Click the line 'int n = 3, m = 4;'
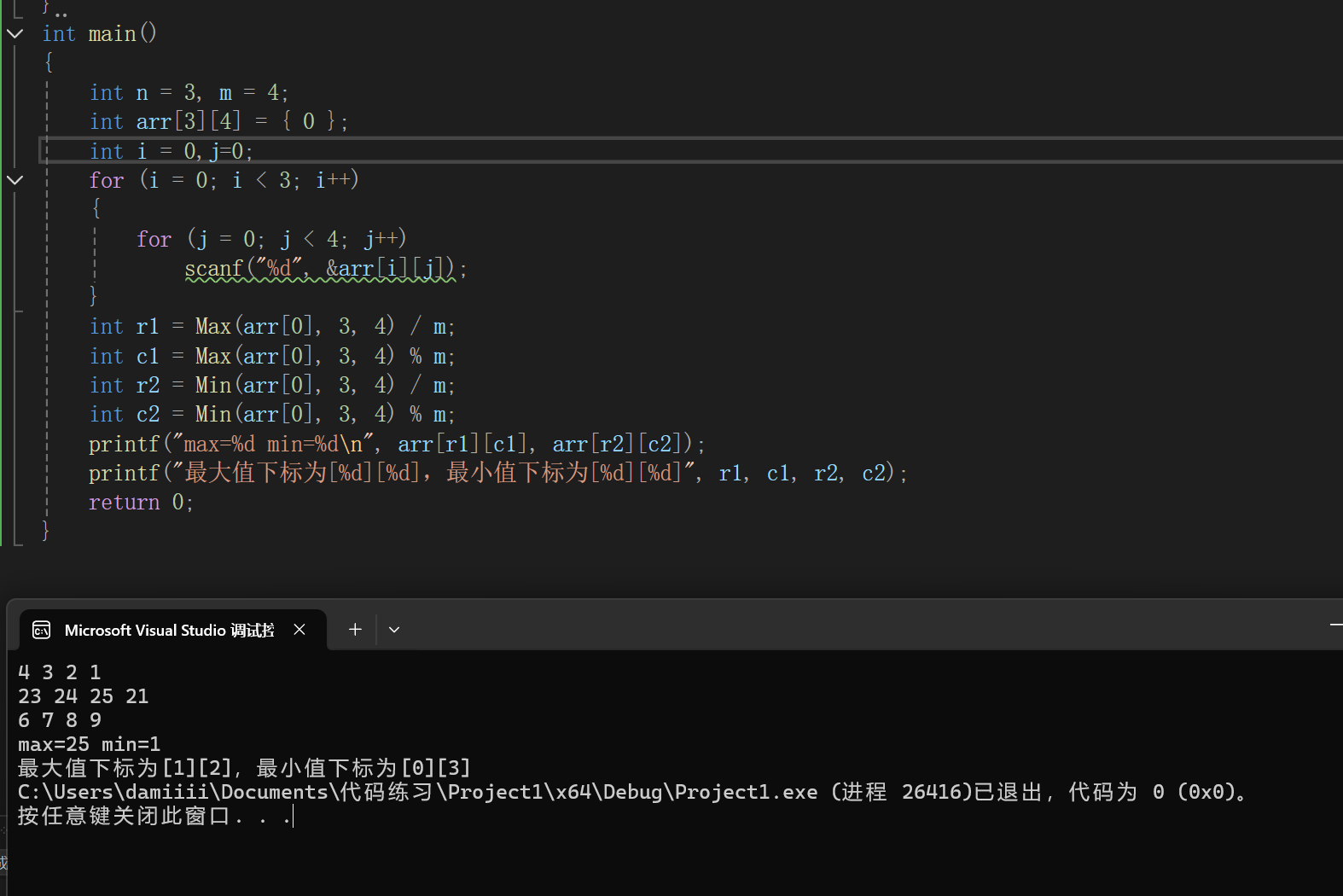This screenshot has width=1343, height=896. point(189,92)
